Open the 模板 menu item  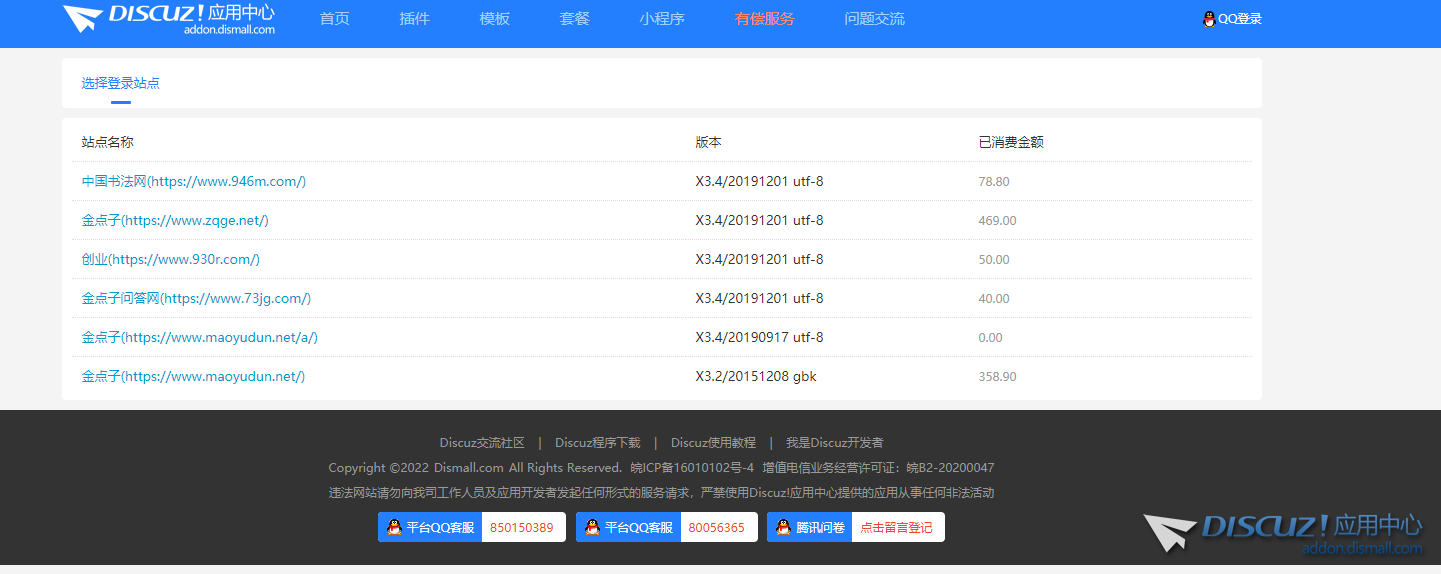coord(494,19)
